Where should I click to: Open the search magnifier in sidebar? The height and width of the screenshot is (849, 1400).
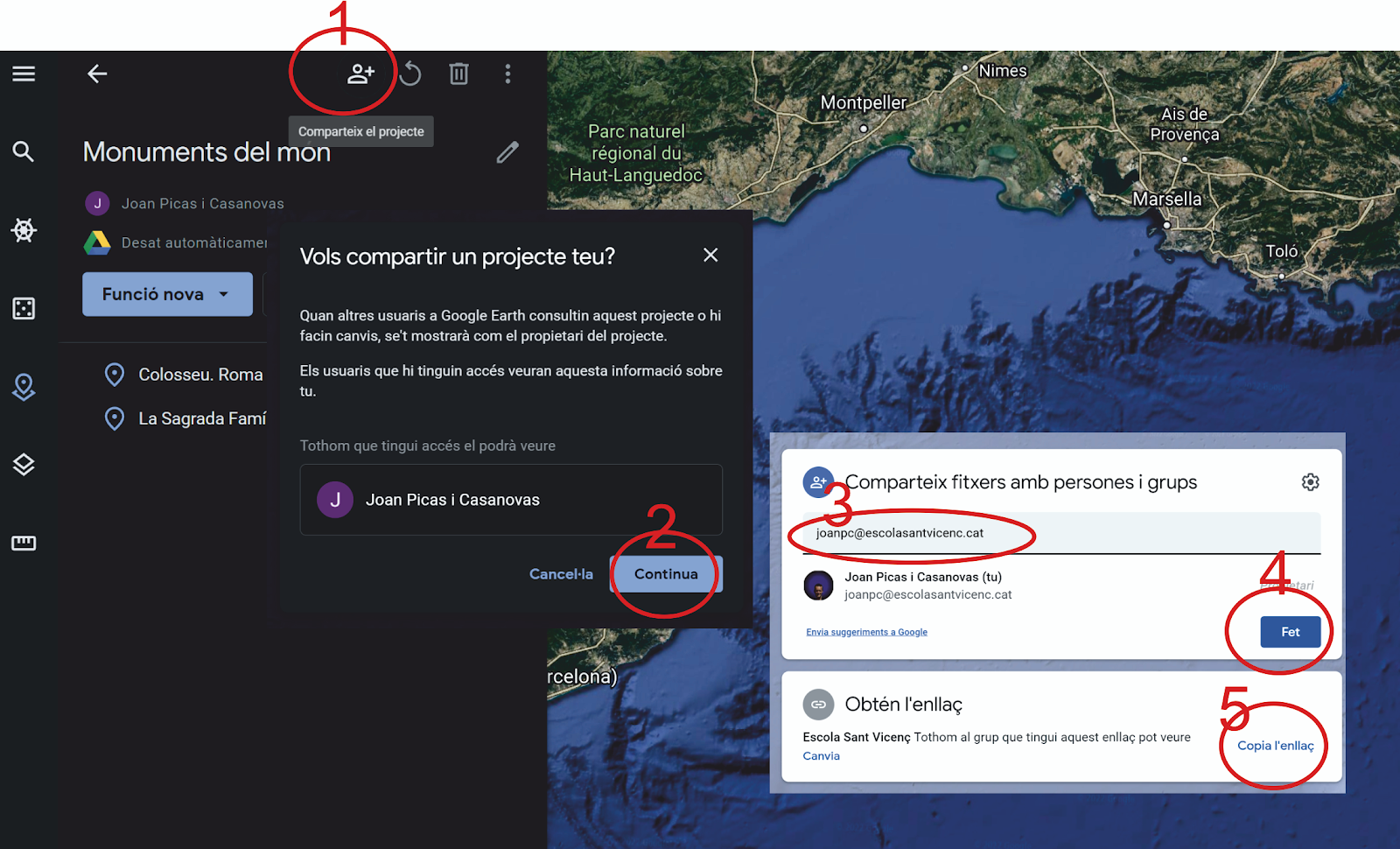tap(24, 151)
